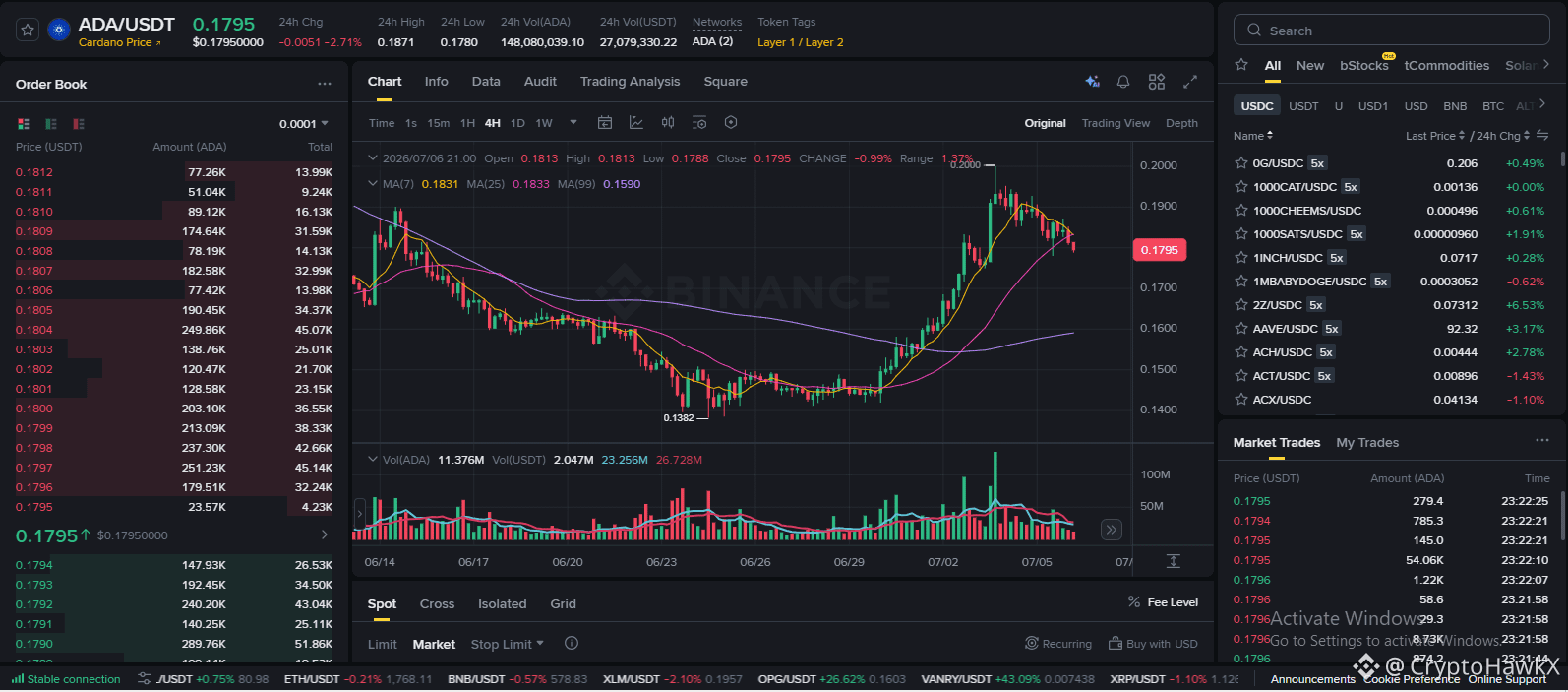
Task: Select the 1D time interval
Action: pos(517,123)
